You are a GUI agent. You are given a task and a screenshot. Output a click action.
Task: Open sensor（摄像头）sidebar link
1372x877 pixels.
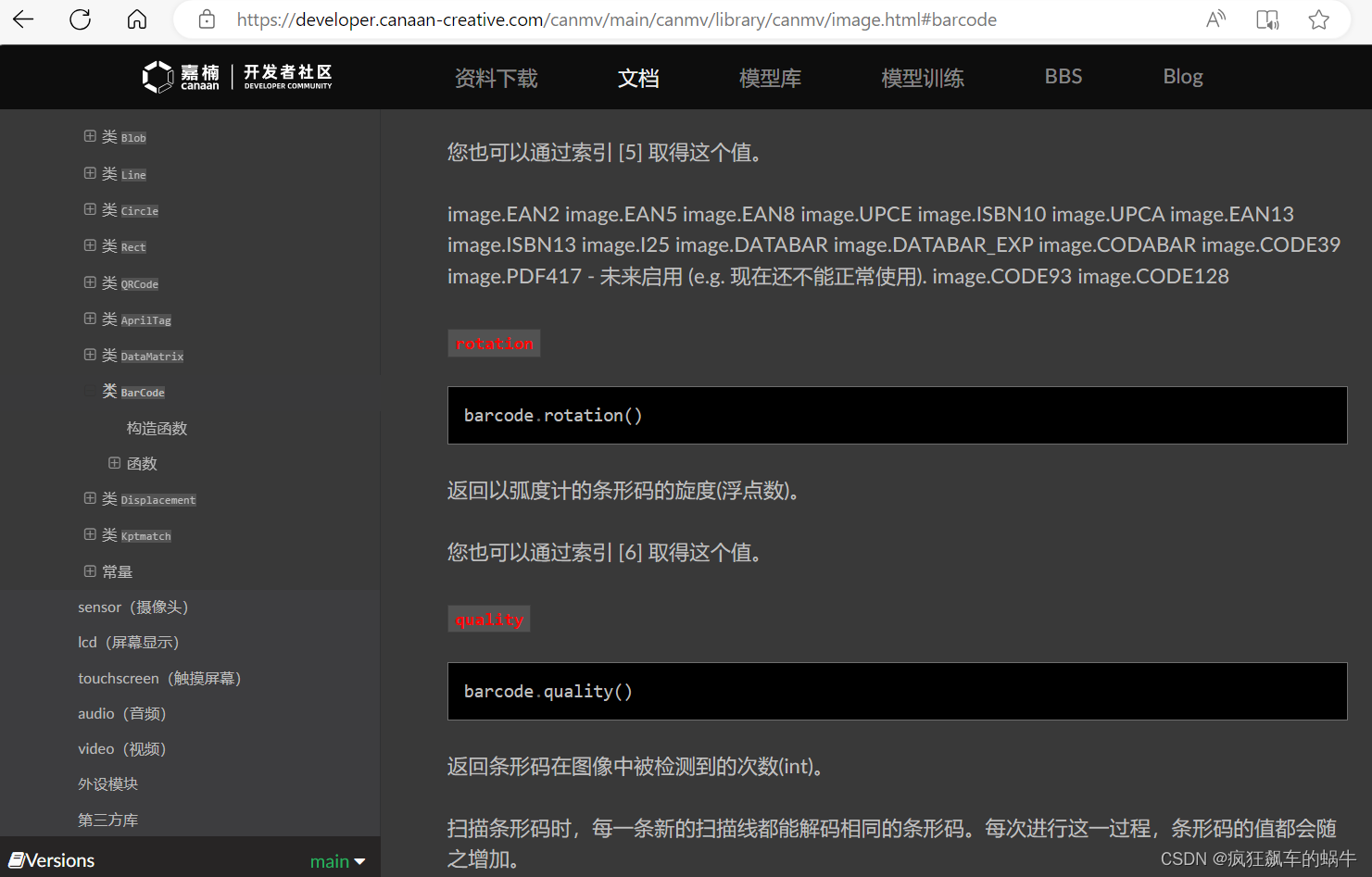tap(133, 607)
